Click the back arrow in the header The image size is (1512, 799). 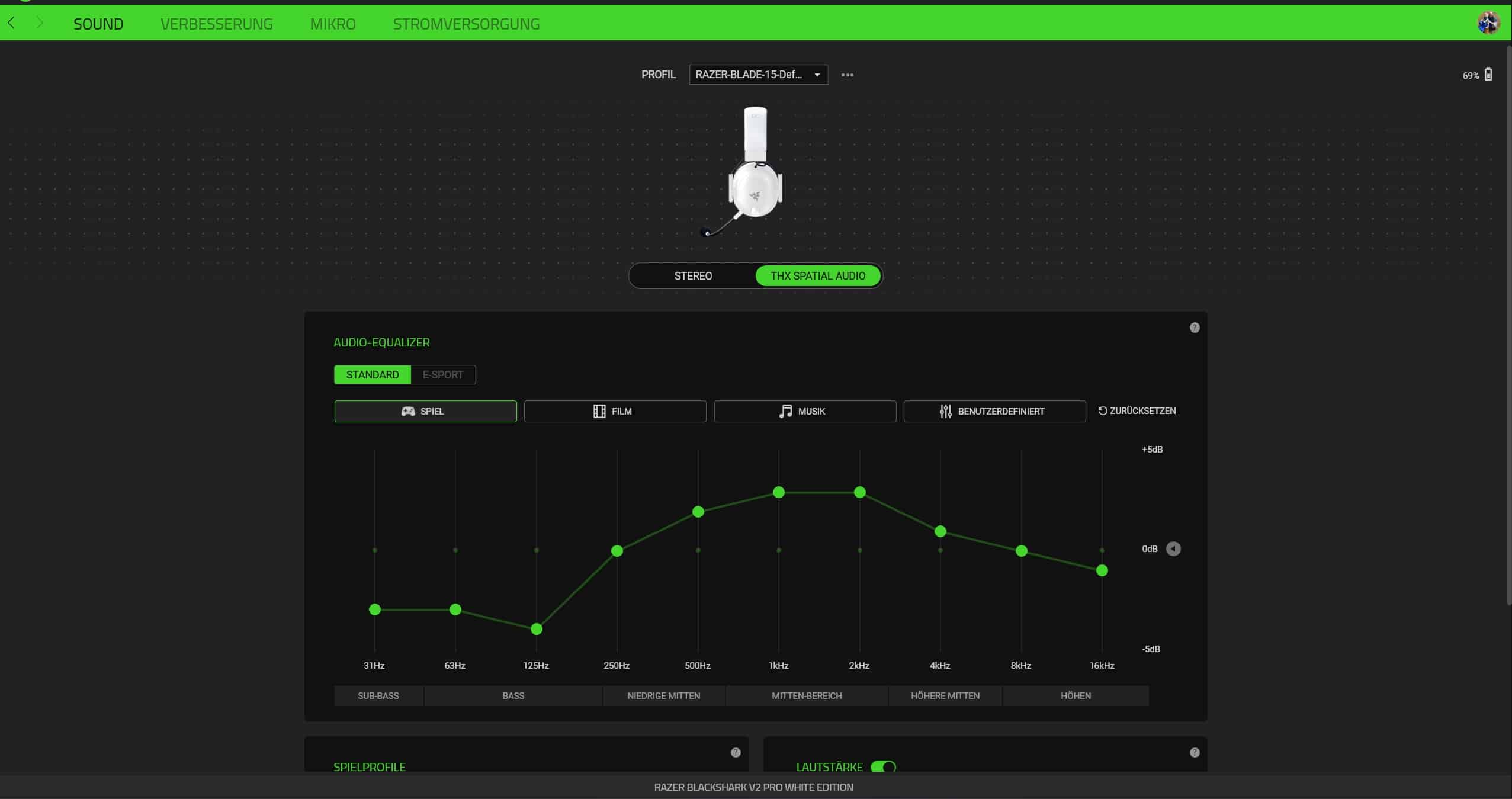[11, 23]
